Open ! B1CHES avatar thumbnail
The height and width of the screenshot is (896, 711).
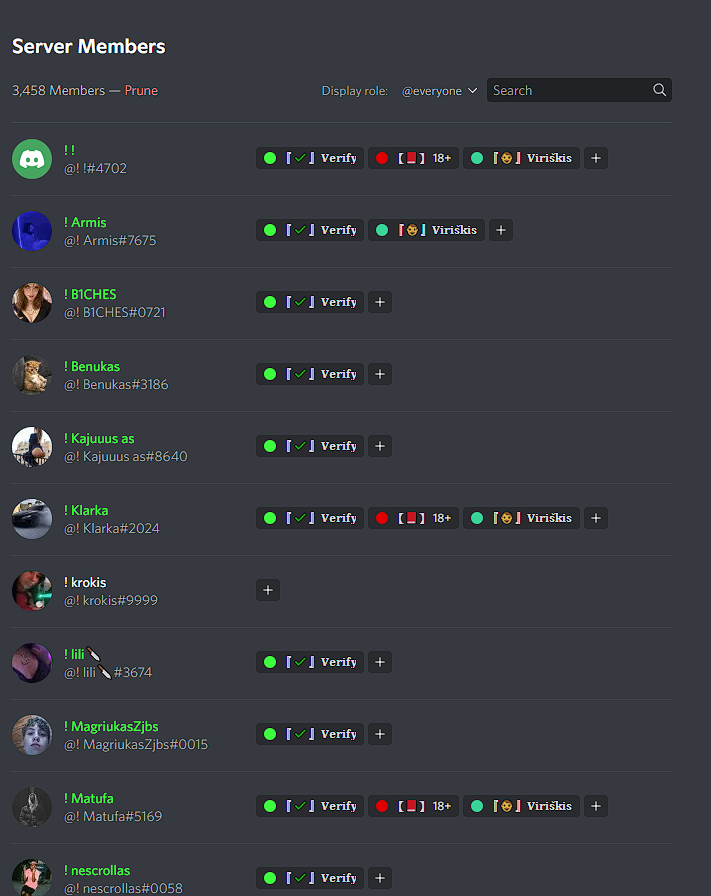32,303
